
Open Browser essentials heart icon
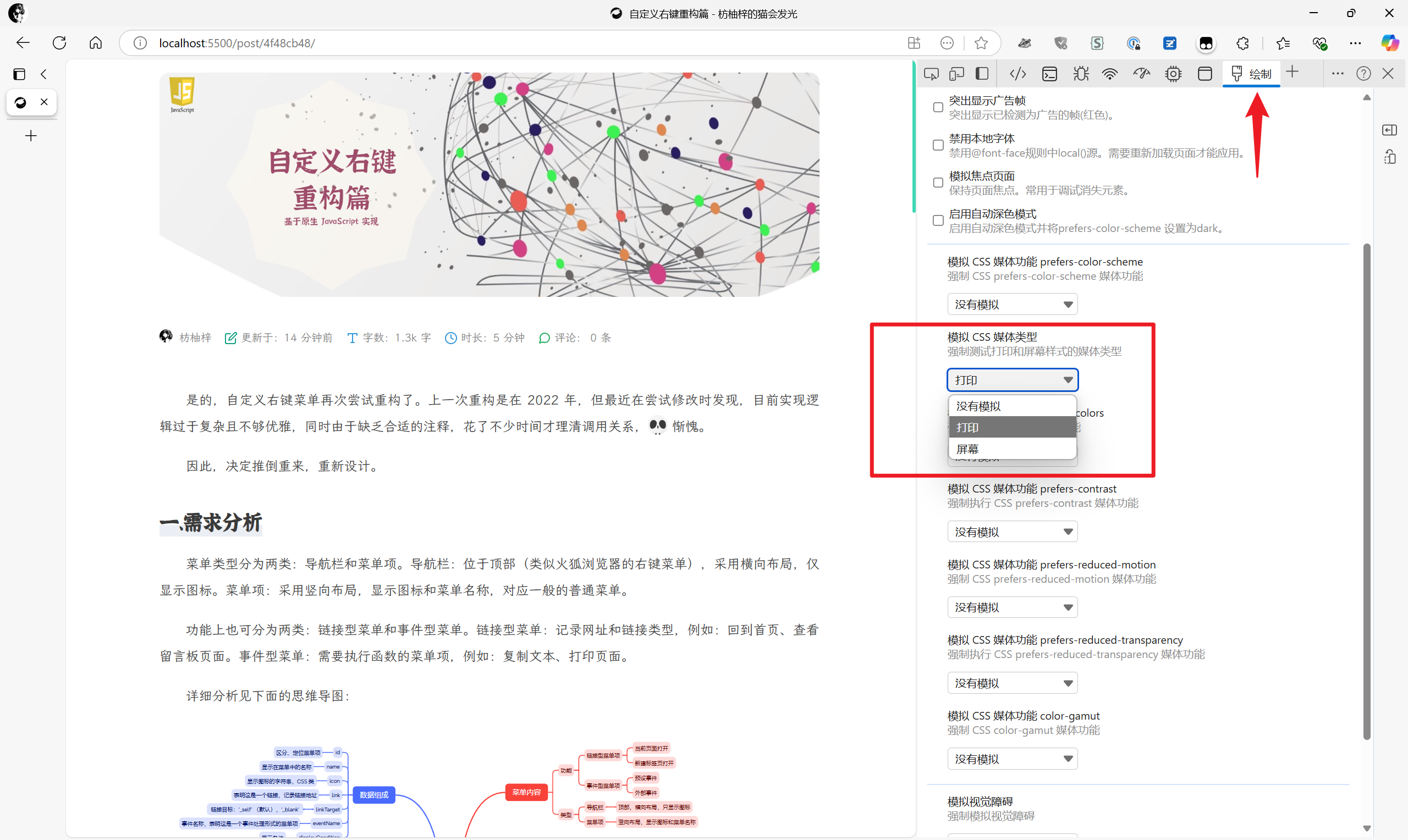pyautogui.click(x=1319, y=43)
